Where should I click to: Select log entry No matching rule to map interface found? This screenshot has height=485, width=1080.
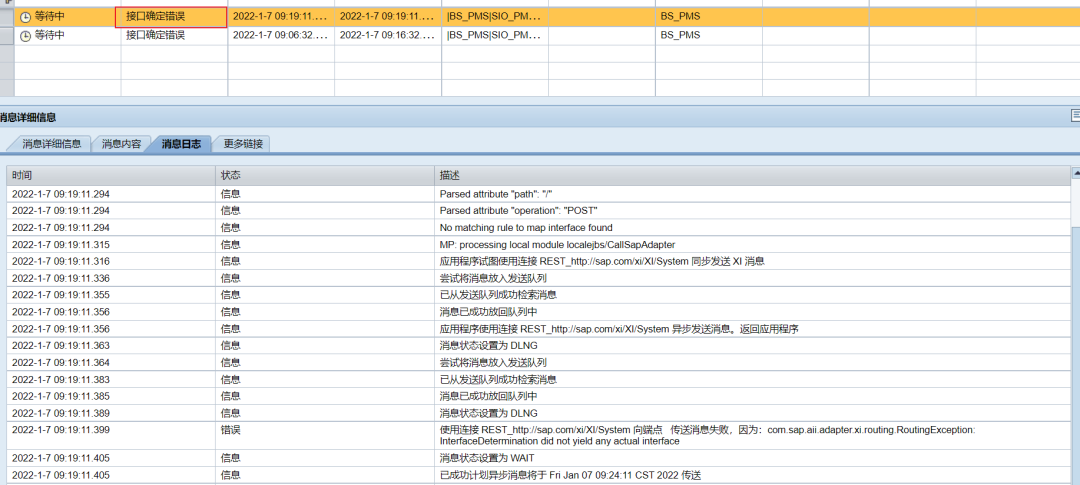click(526, 227)
